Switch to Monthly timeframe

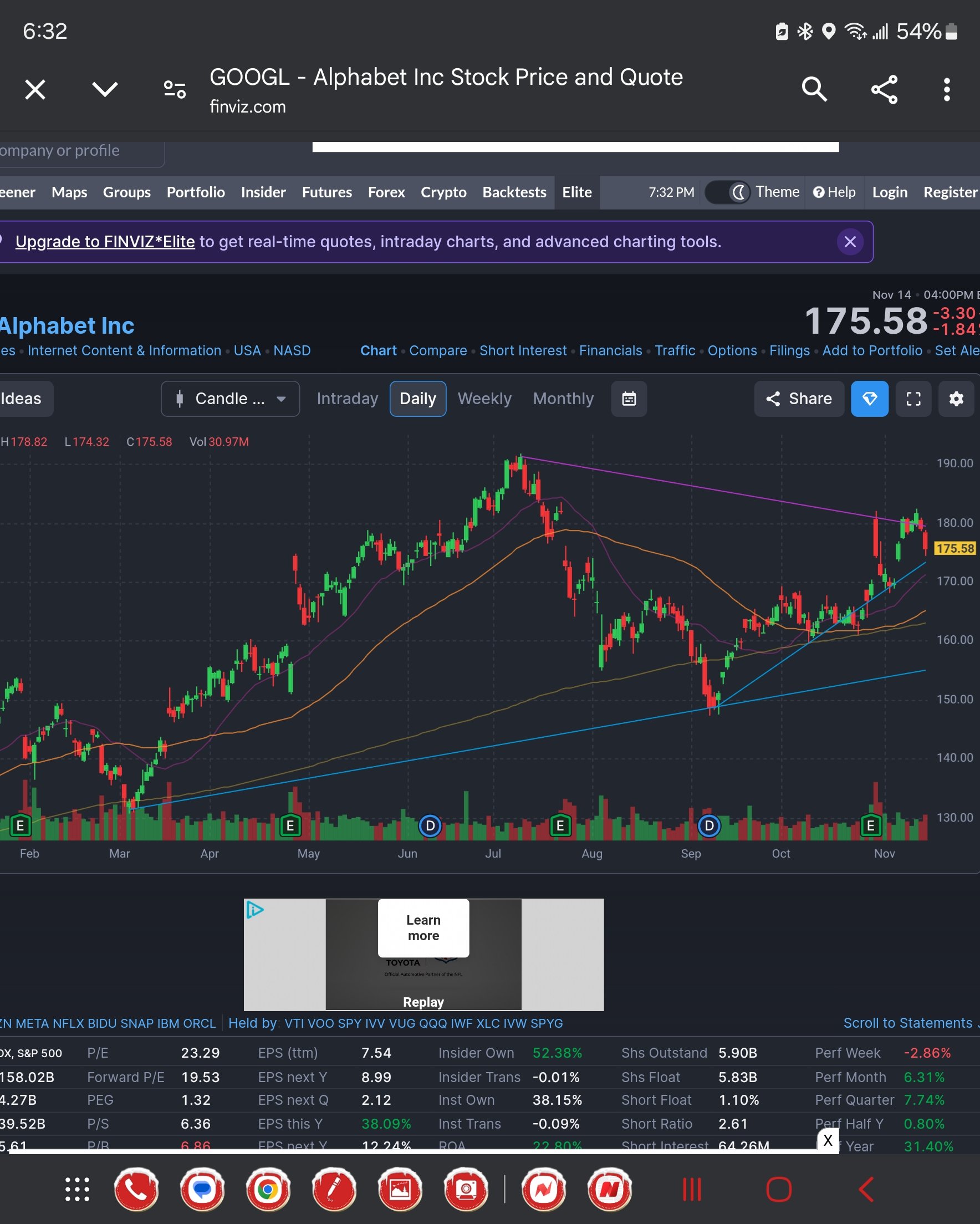point(563,399)
